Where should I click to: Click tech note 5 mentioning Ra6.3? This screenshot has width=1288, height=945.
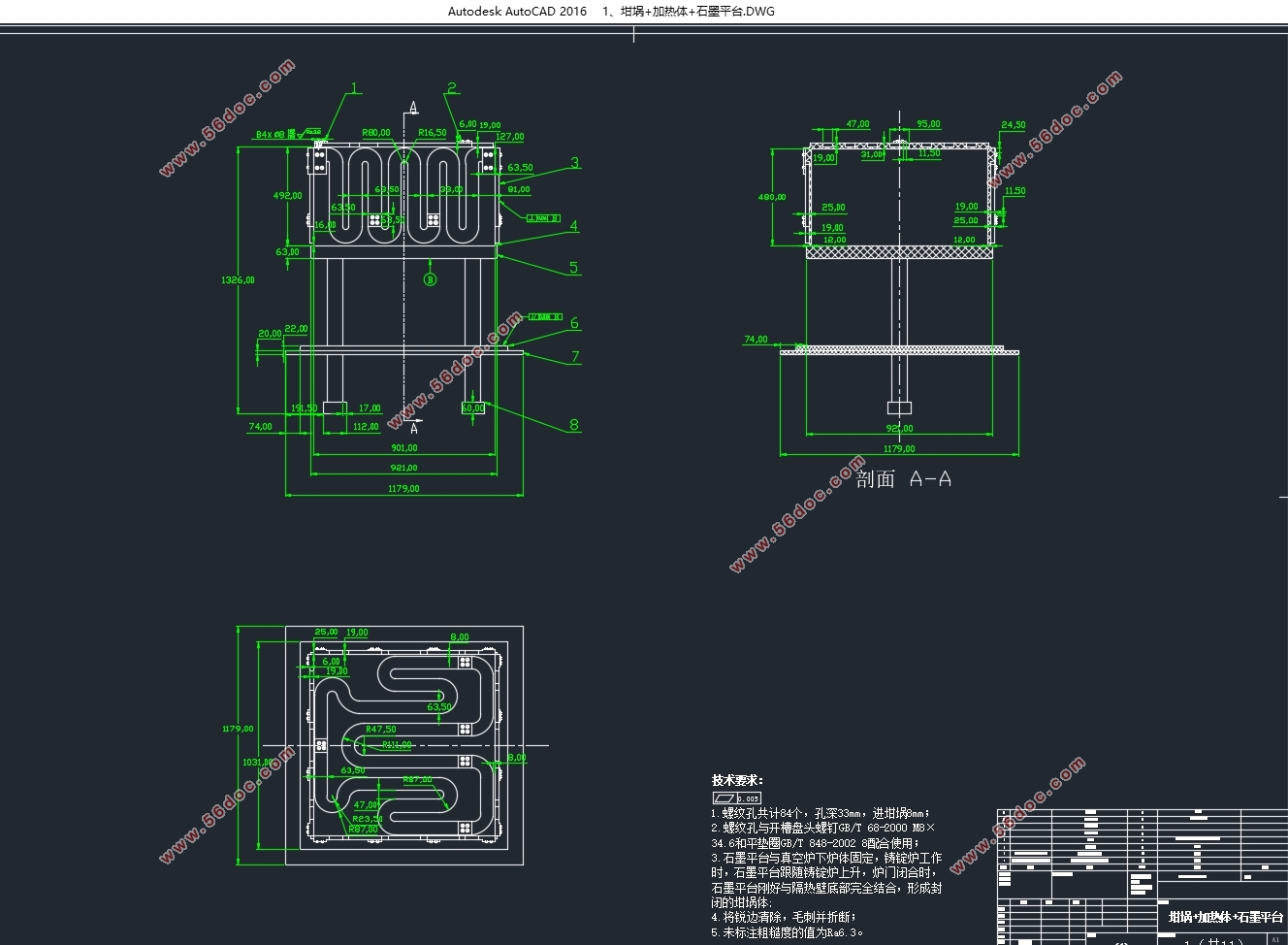click(787, 932)
